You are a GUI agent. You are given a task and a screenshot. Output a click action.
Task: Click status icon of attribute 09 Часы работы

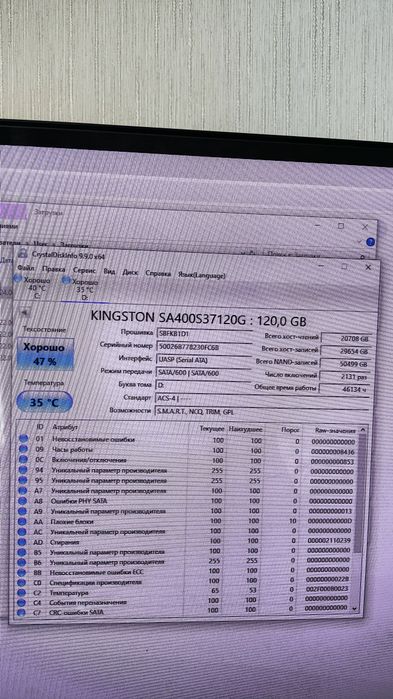[23, 448]
